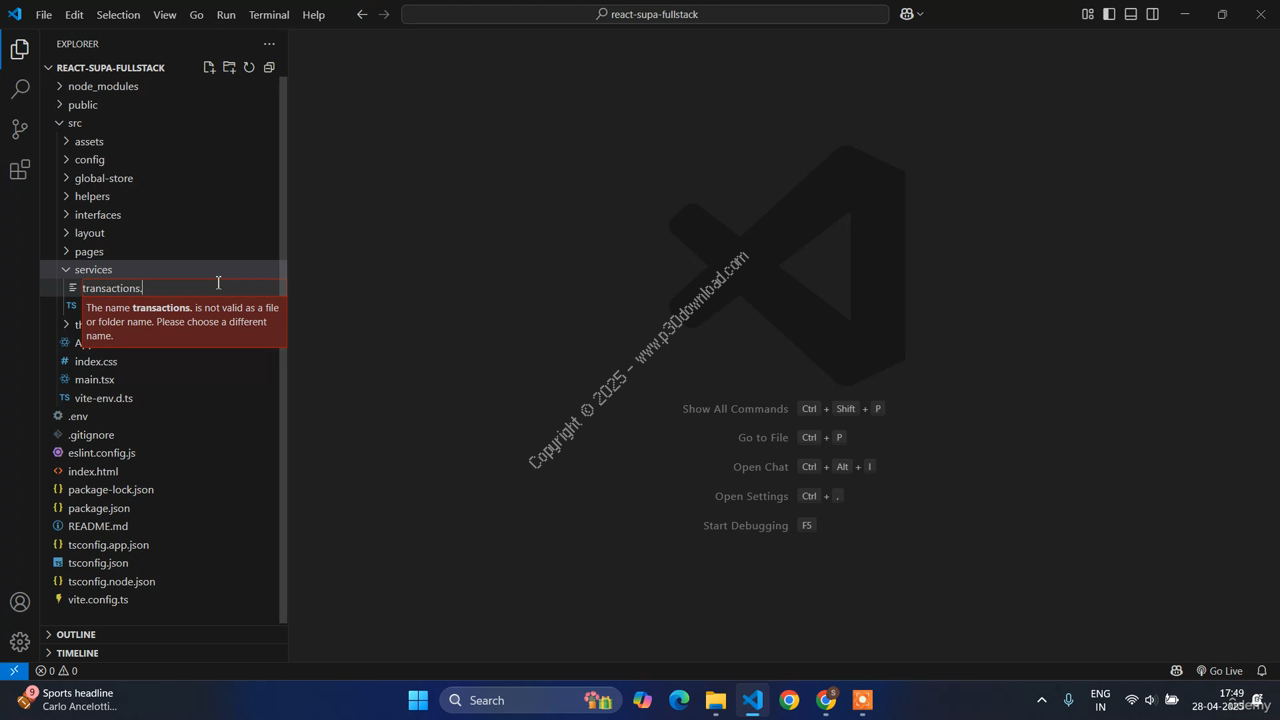This screenshot has height=720, width=1280.
Task: Open the Terminal menu
Action: coord(269,15)
